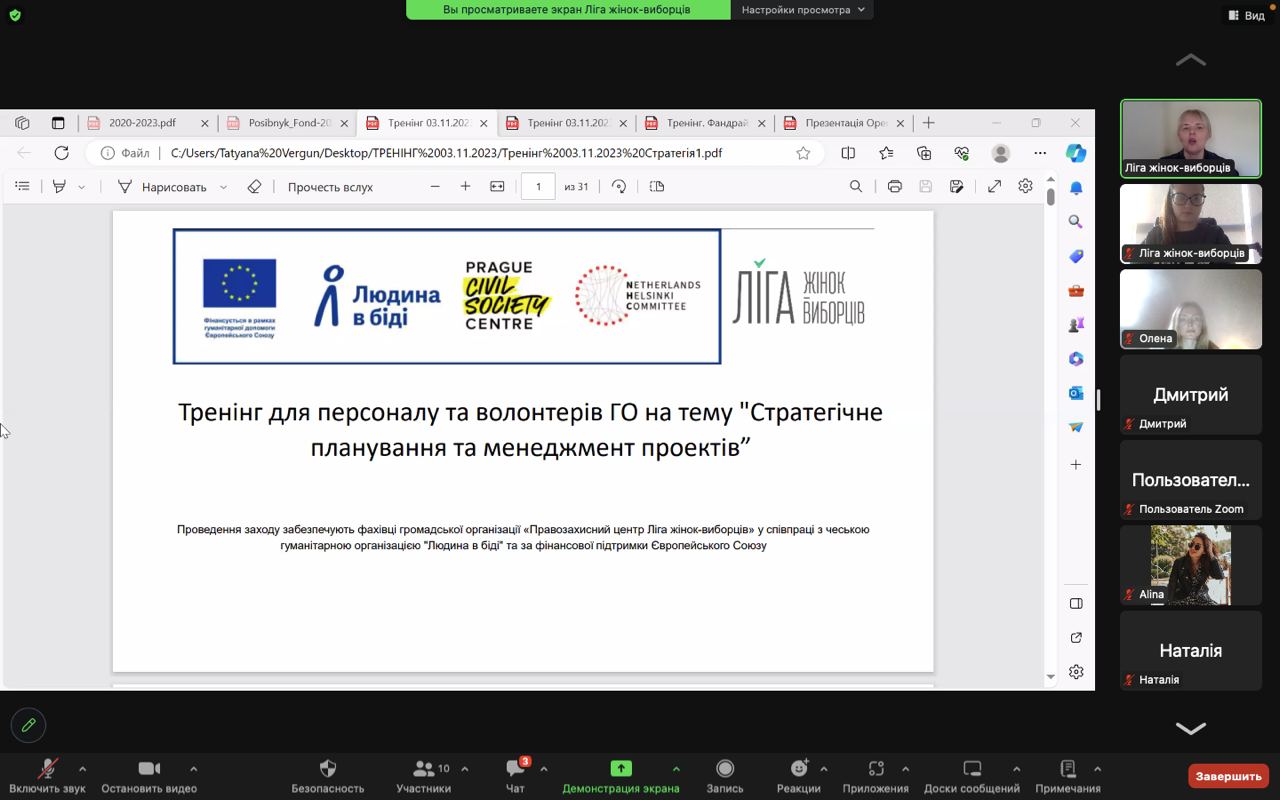Expand video options arrow next to camera

193,769
